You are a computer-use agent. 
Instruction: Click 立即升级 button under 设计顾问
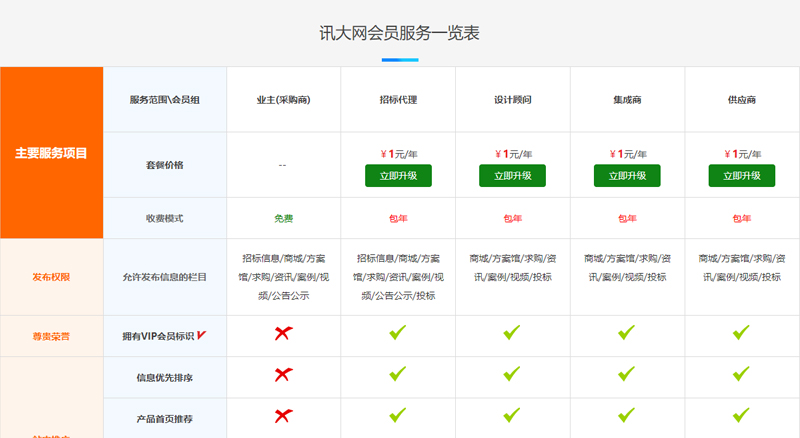512,176
